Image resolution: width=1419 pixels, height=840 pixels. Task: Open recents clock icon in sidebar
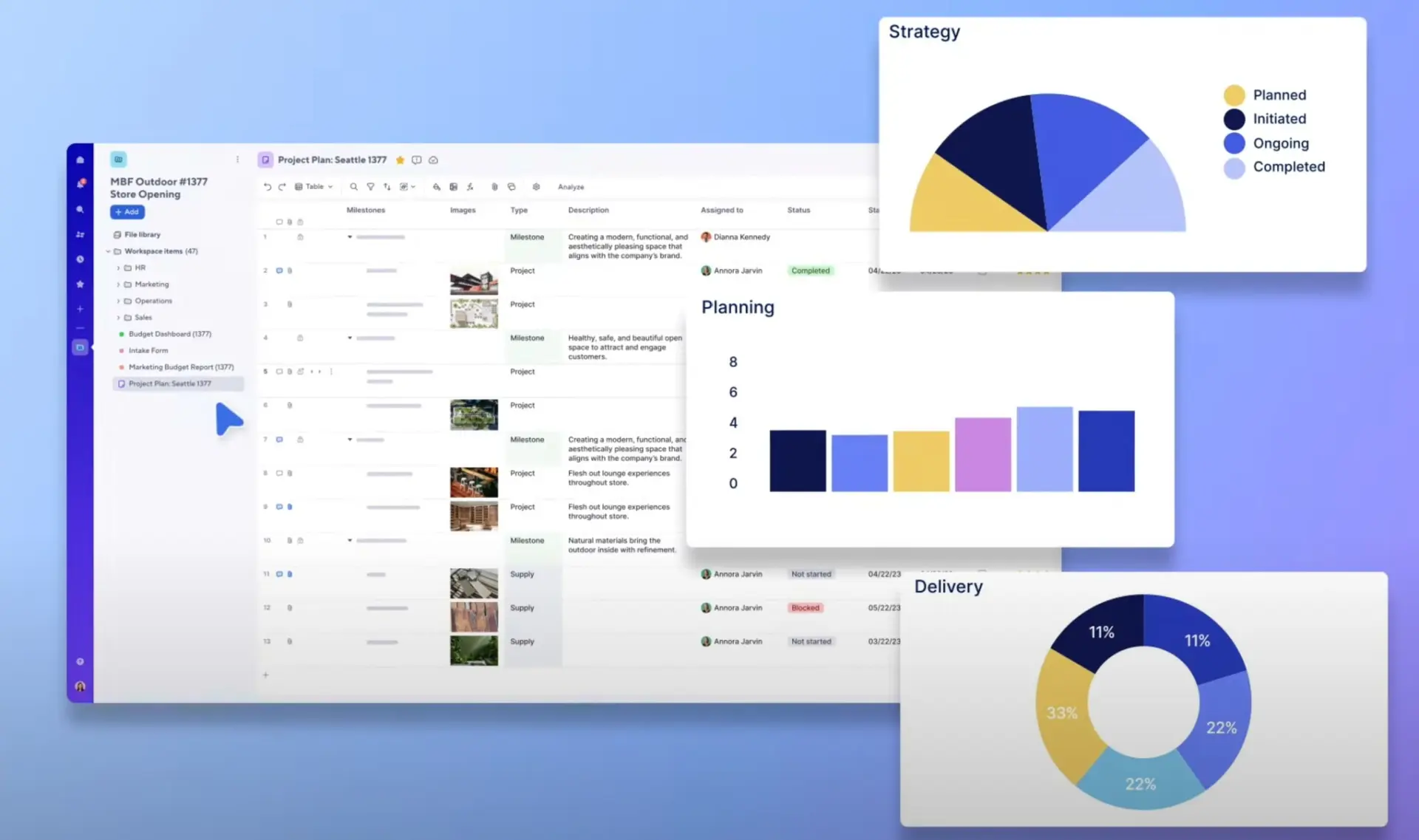pyautogui.click(x=81, y=259)
